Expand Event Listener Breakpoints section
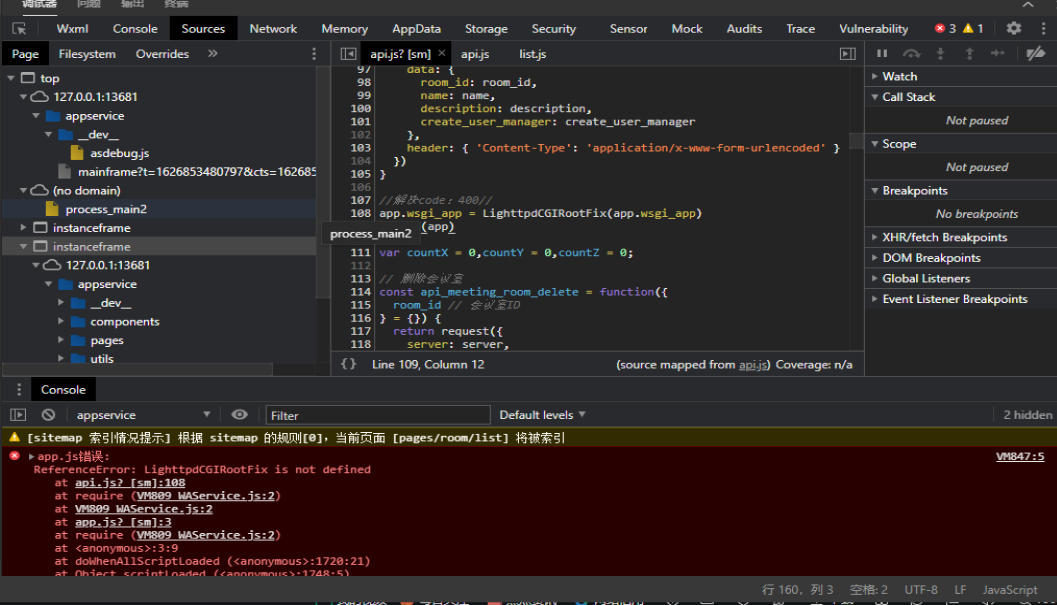The height and width of the screenshot is (605, 1057). click(x=874, y=299)
